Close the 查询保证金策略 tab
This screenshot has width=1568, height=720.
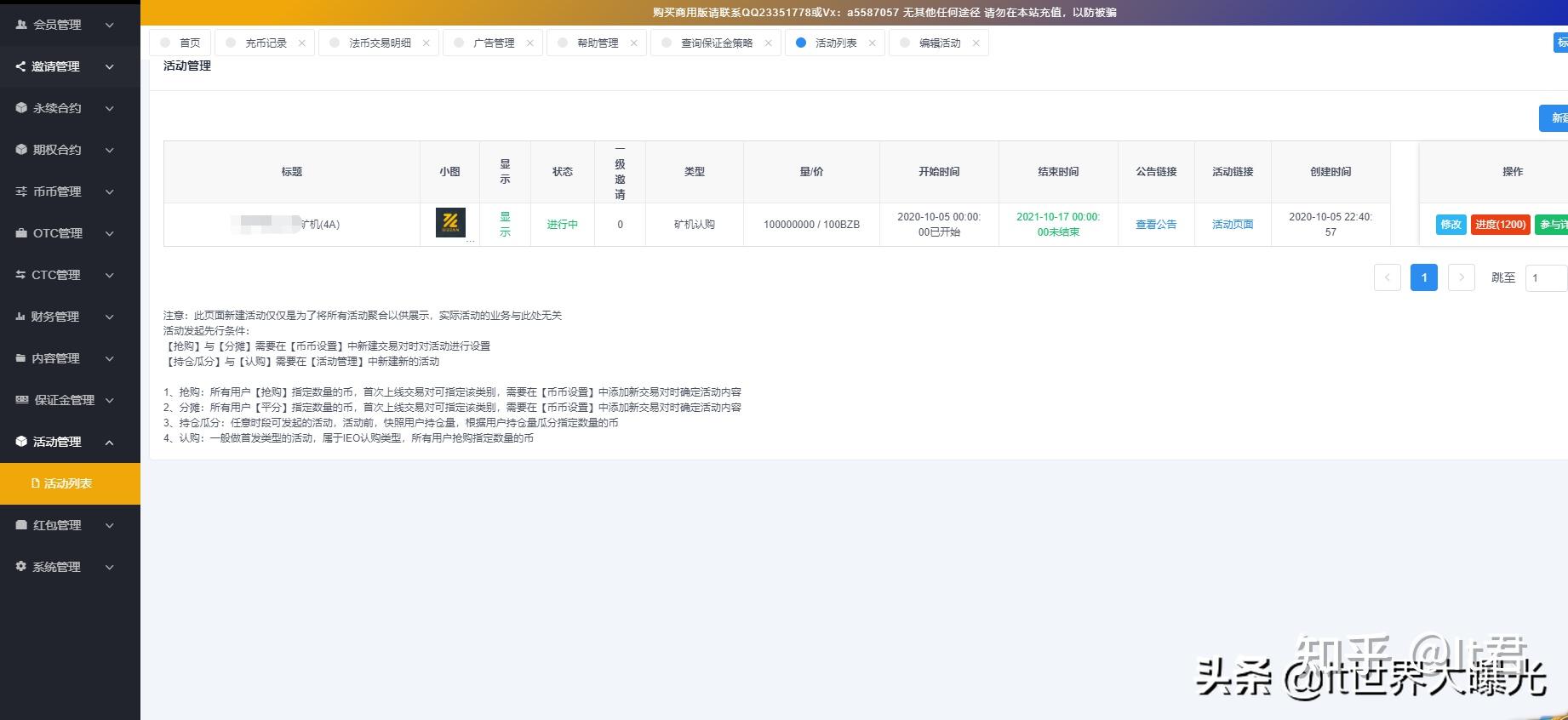coord(768,43)
